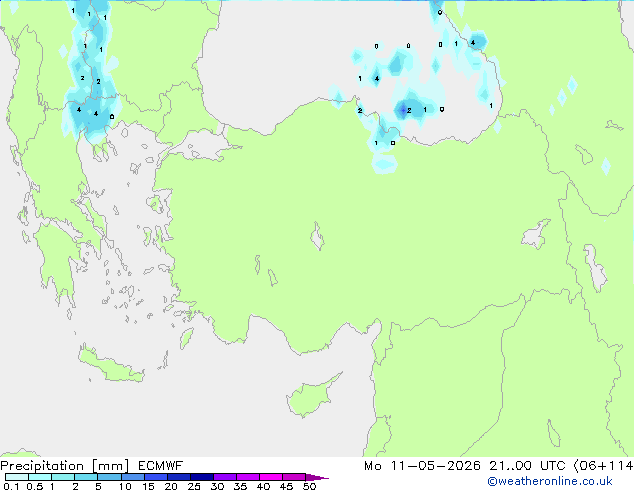Click the legend label '10'

pyautogui.click(x=125, y=486)
